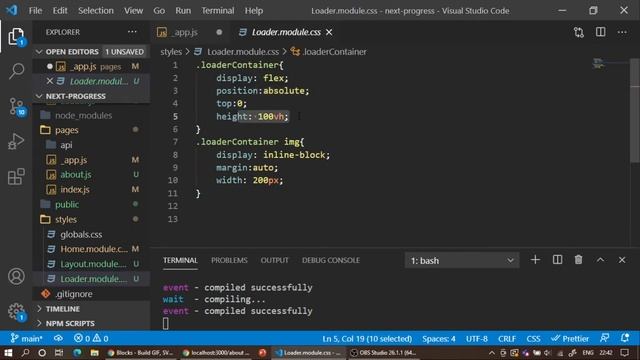640x360 pixels.
Task: Open the Selection menu
Action: pos(96,11)
